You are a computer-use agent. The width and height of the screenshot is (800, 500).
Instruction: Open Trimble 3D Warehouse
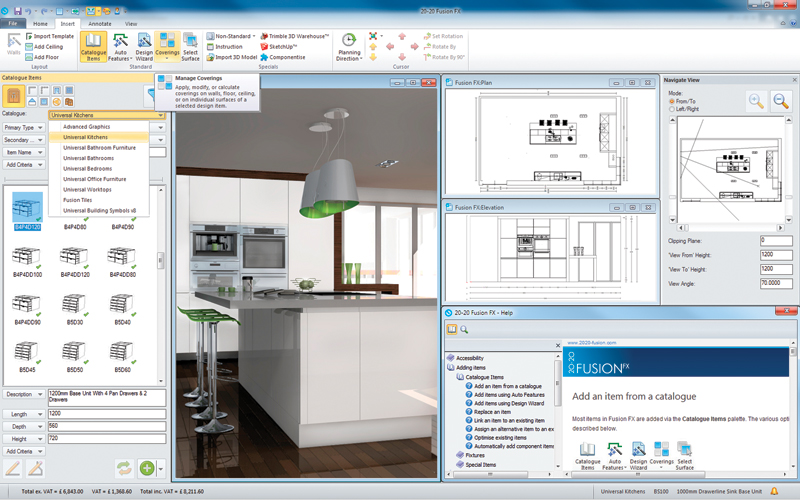click(294, 36)
